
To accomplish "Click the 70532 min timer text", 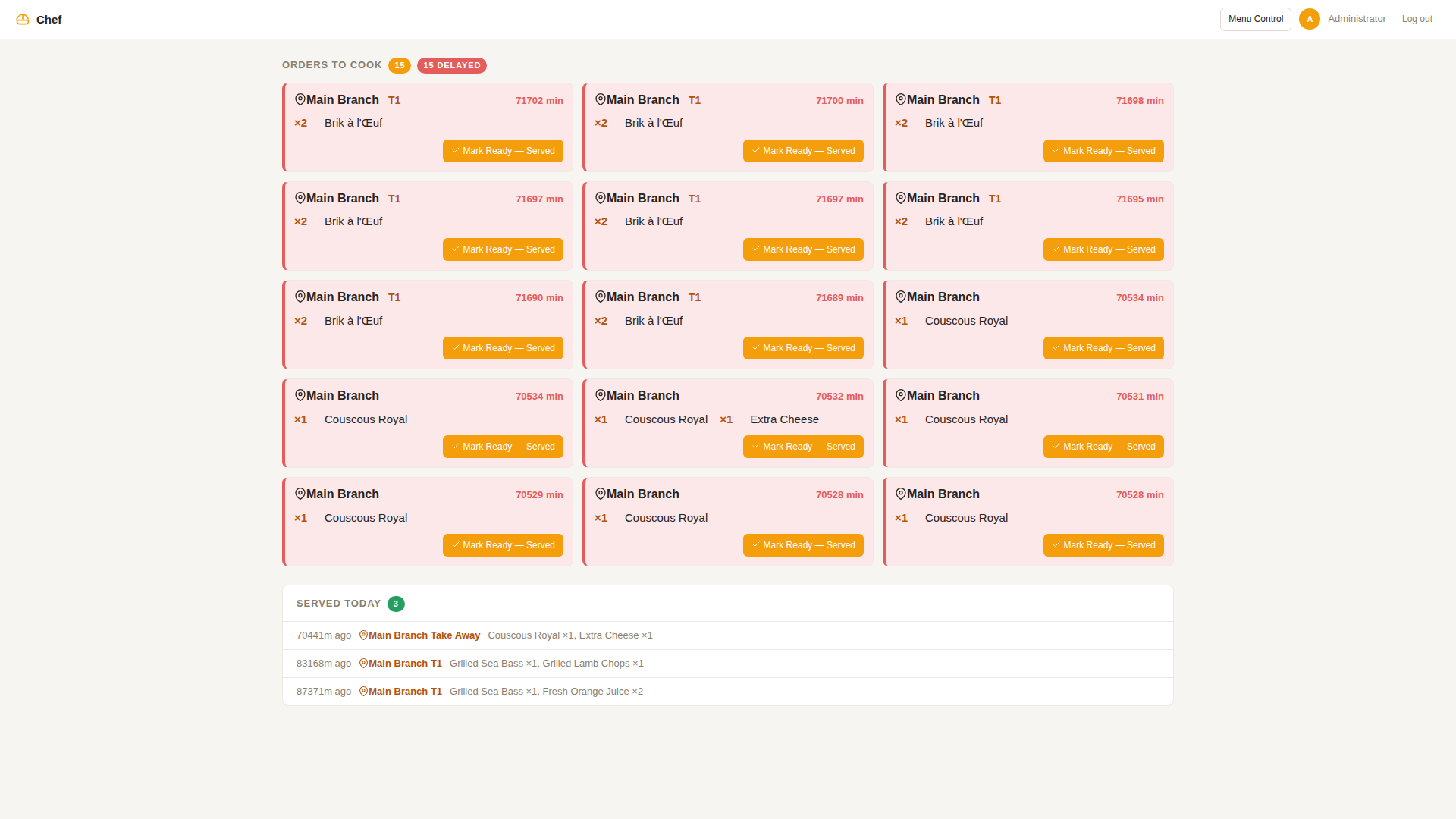I will (x=839, y=396).
